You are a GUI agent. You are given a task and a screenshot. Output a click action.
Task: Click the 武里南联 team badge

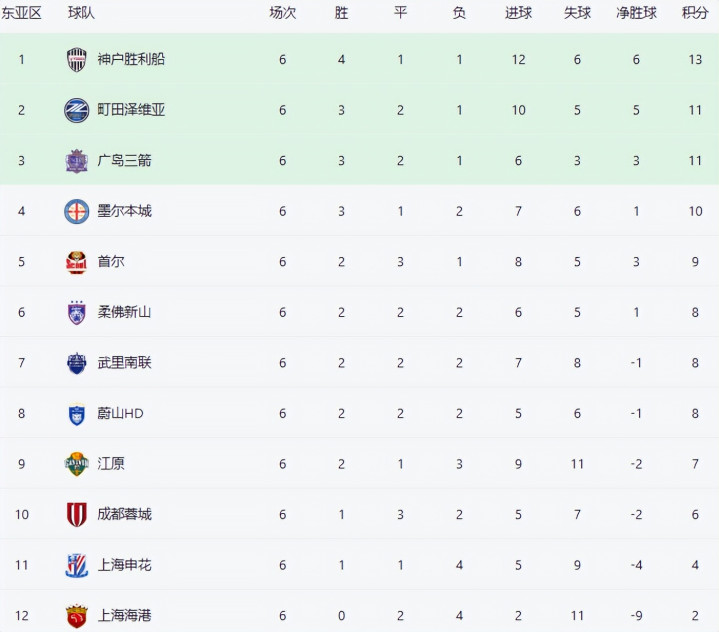point(77,363)
